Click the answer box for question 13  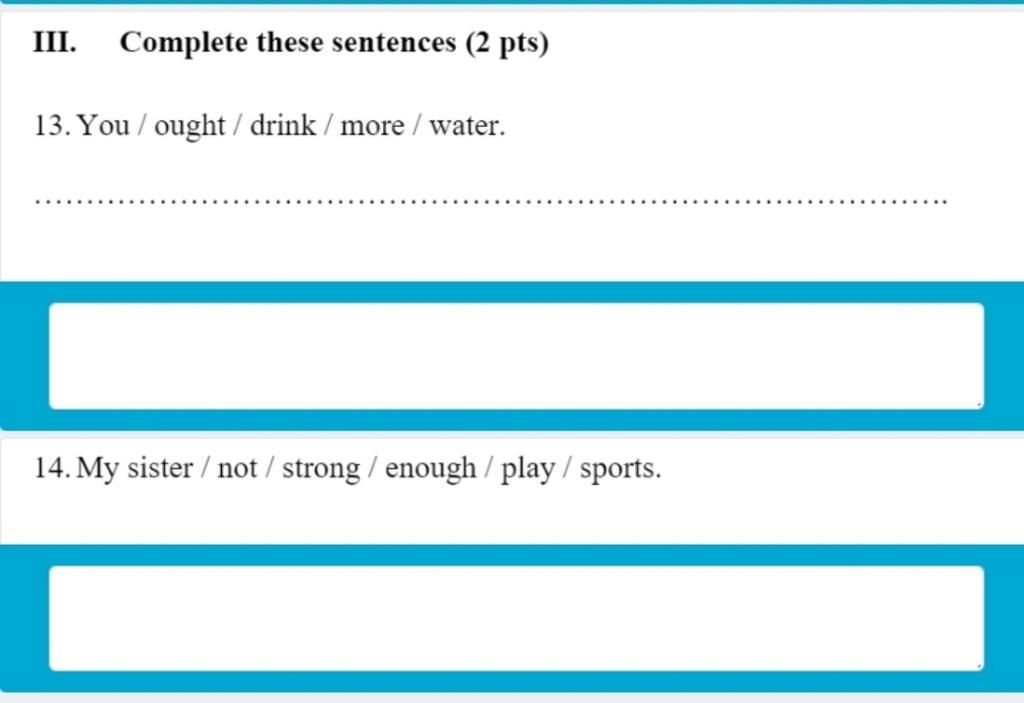point(516,356)
